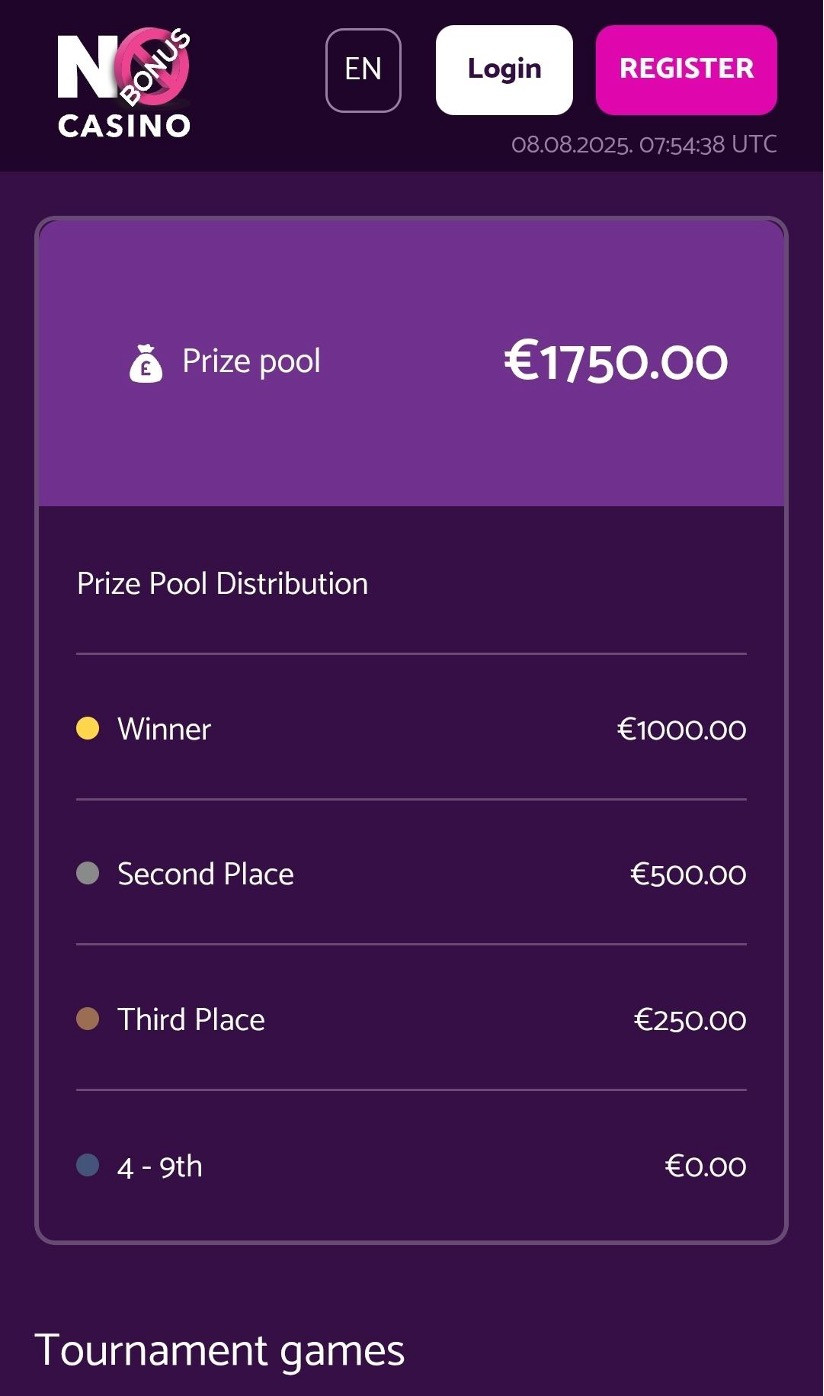Click the blue 4 - 9th dot
Screen dimensions: 824x1396
[88, 1165]
